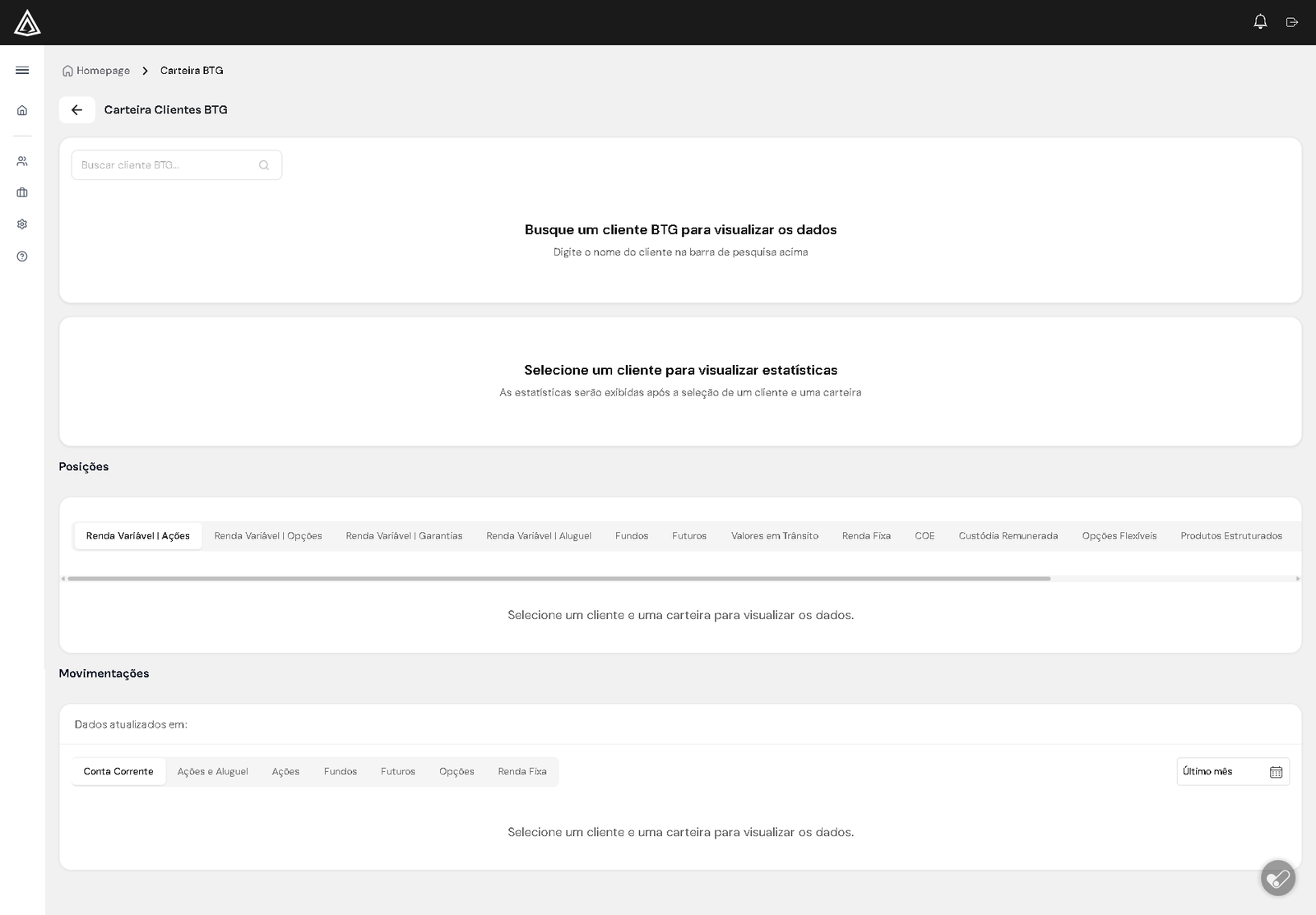Go back using the back arrow button

[76, 109]
